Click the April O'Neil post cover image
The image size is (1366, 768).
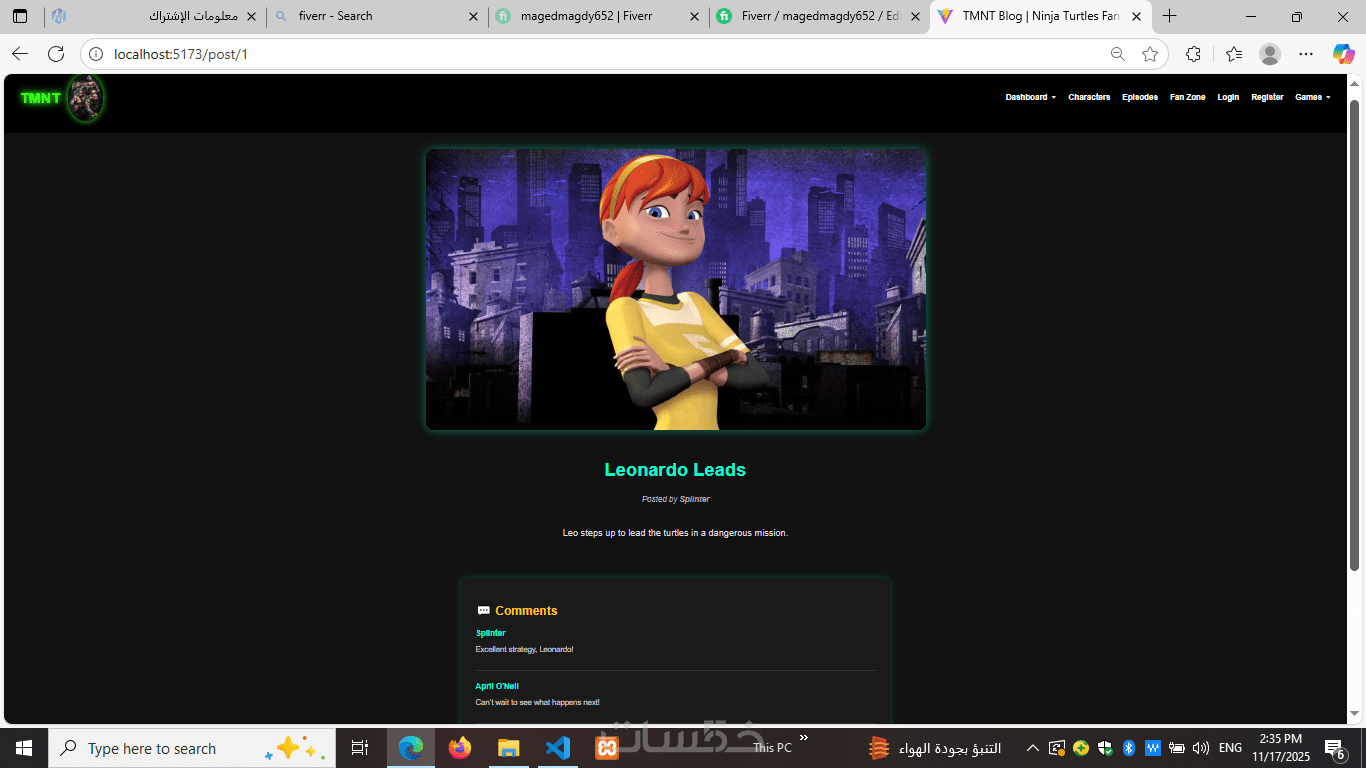pos(676,290)
